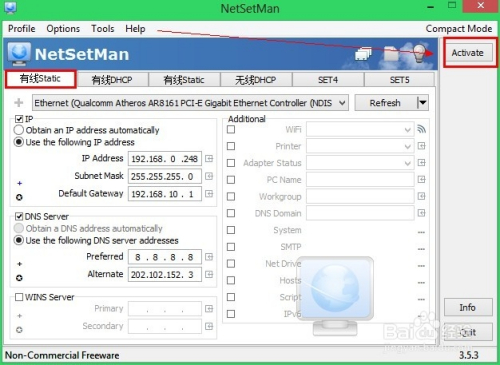Click the icon right of PC Name field
The image size is (500, 365).
click(x=421, y=180)
